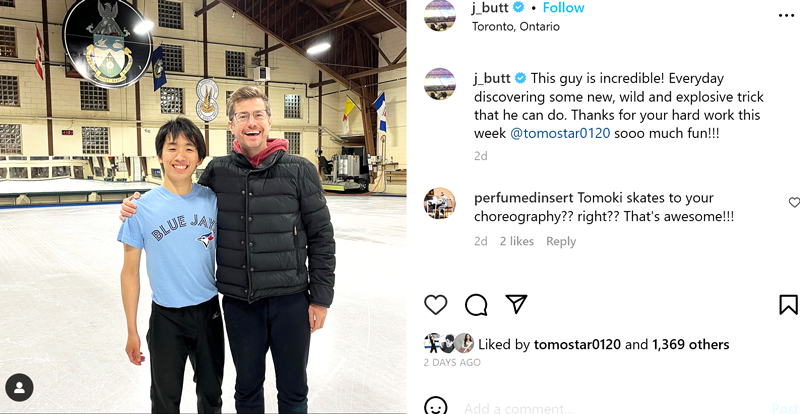Open j_butt avatar beside the caption

439,84
